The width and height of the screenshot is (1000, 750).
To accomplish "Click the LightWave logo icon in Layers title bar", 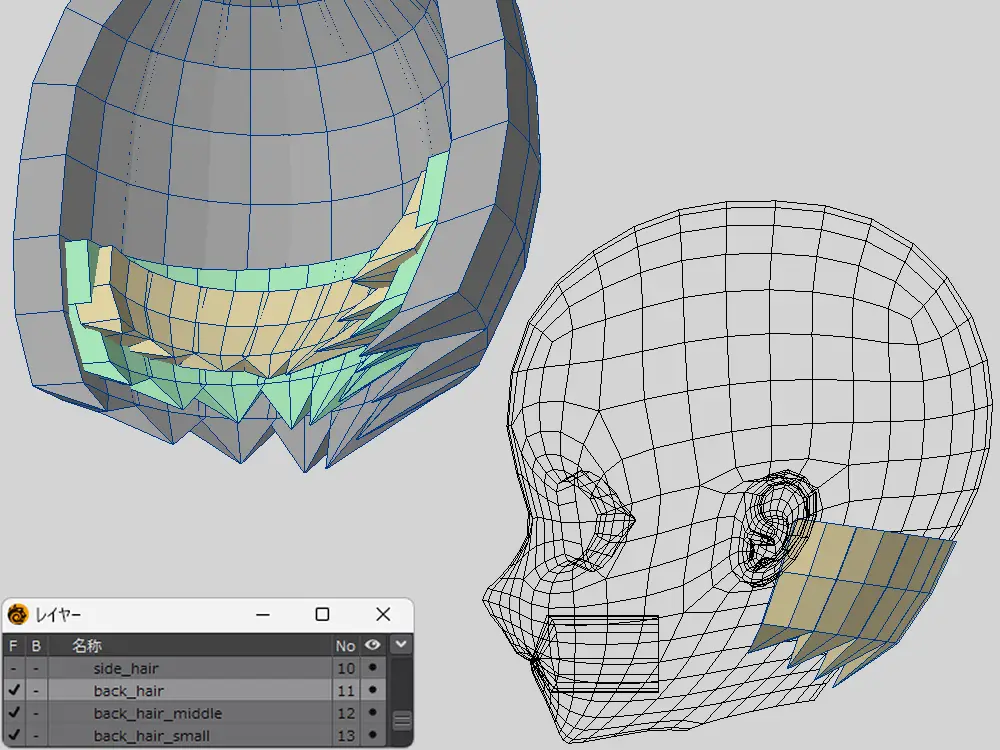I will pos(18,614).
